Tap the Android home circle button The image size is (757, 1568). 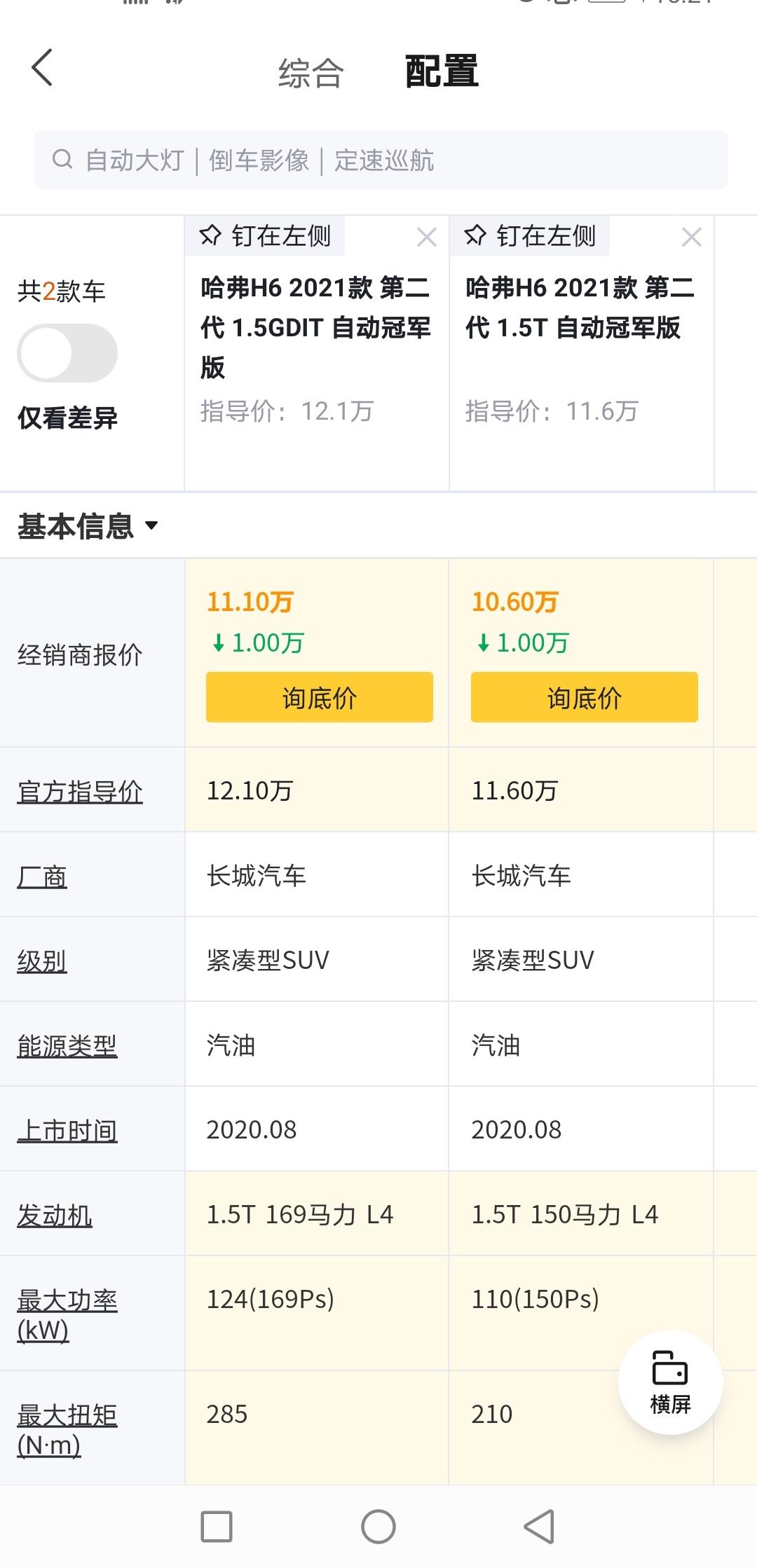click(378, 1527)
